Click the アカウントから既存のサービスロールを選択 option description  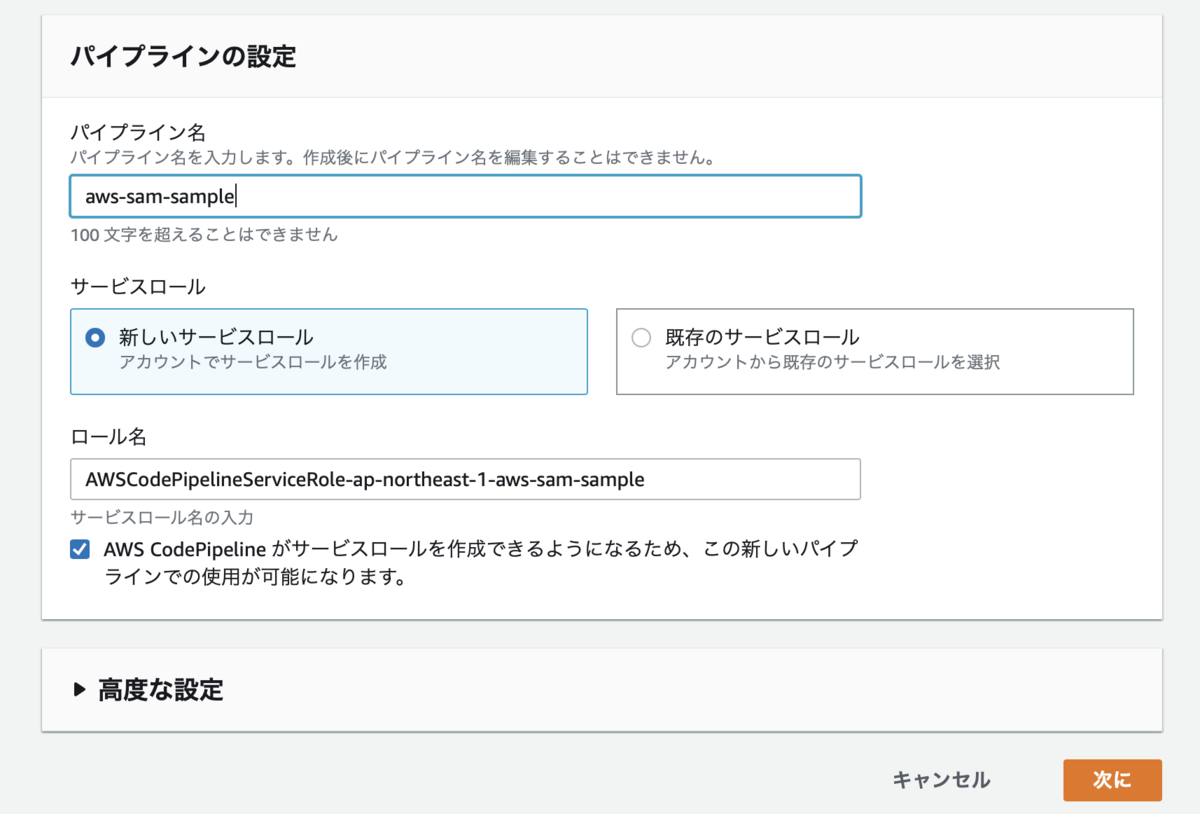click(x=832, y=362)
